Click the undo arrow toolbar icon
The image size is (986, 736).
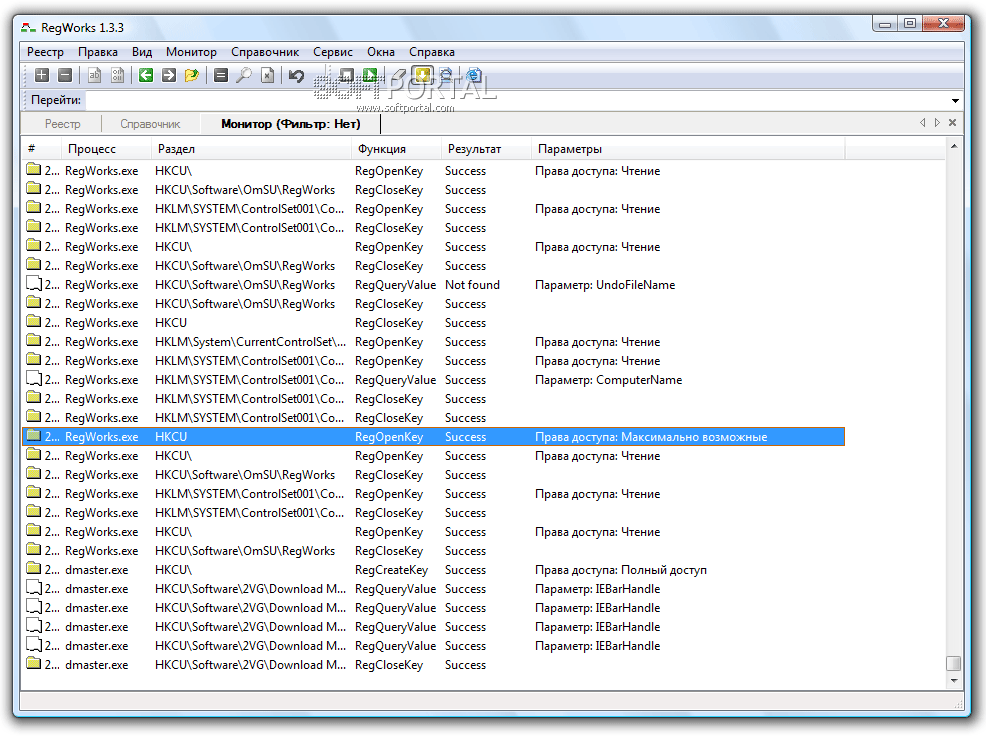pos(296,75)
